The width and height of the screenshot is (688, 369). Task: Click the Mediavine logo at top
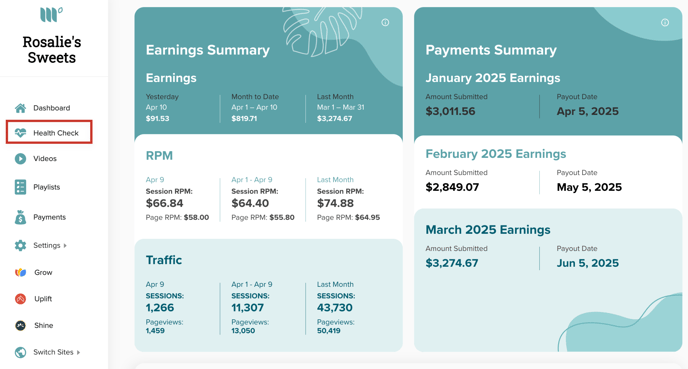(51, 14)
